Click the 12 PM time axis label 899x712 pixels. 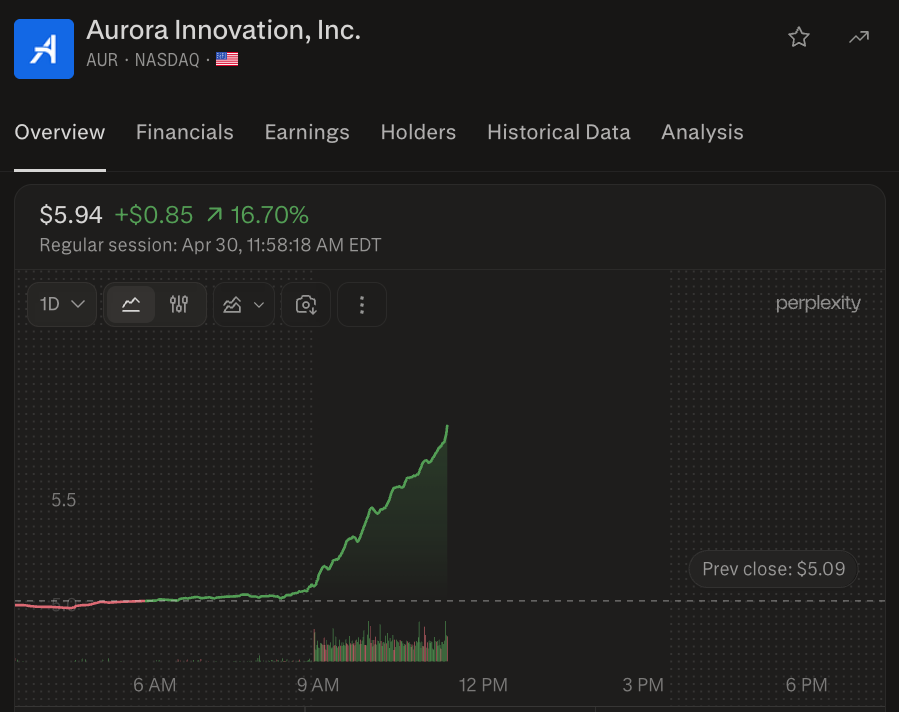click(x=483, y=684)
